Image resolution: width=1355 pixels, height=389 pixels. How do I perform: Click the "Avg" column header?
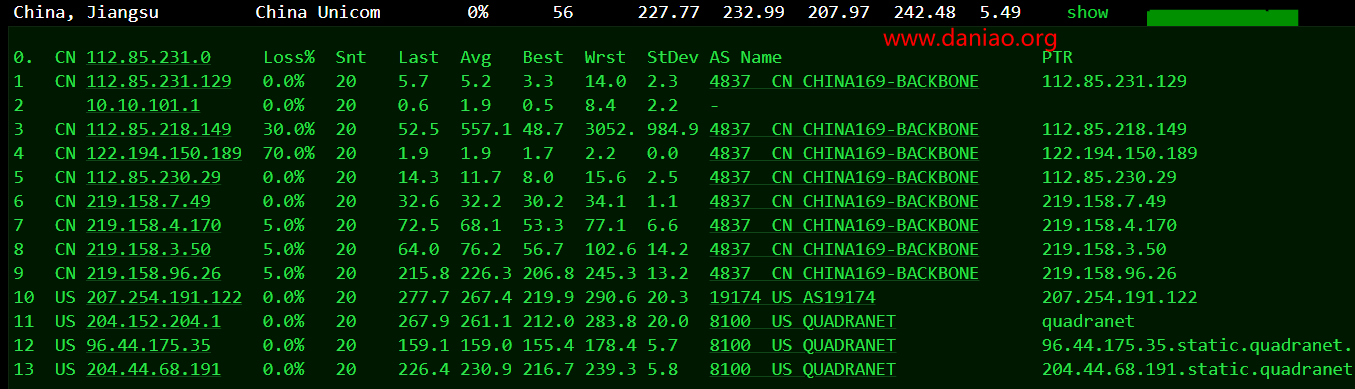pos(476,58)
